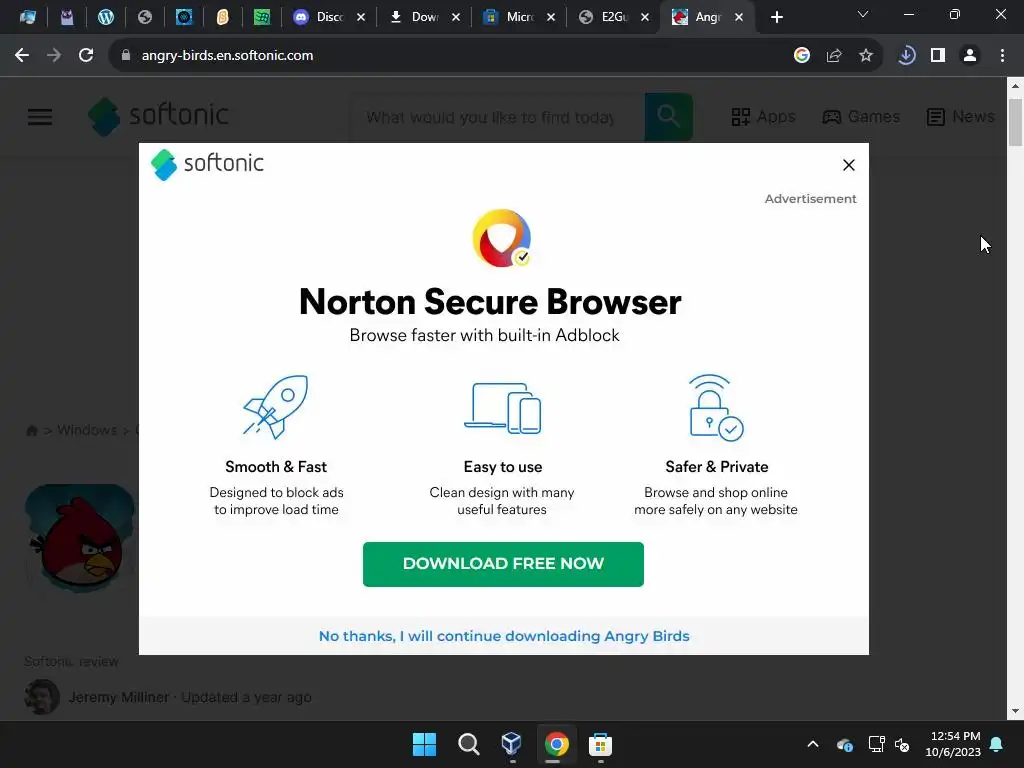The image size is (1024, 768).
Task: Click the browser forward arrow
Action: click(x=54, y=56)
